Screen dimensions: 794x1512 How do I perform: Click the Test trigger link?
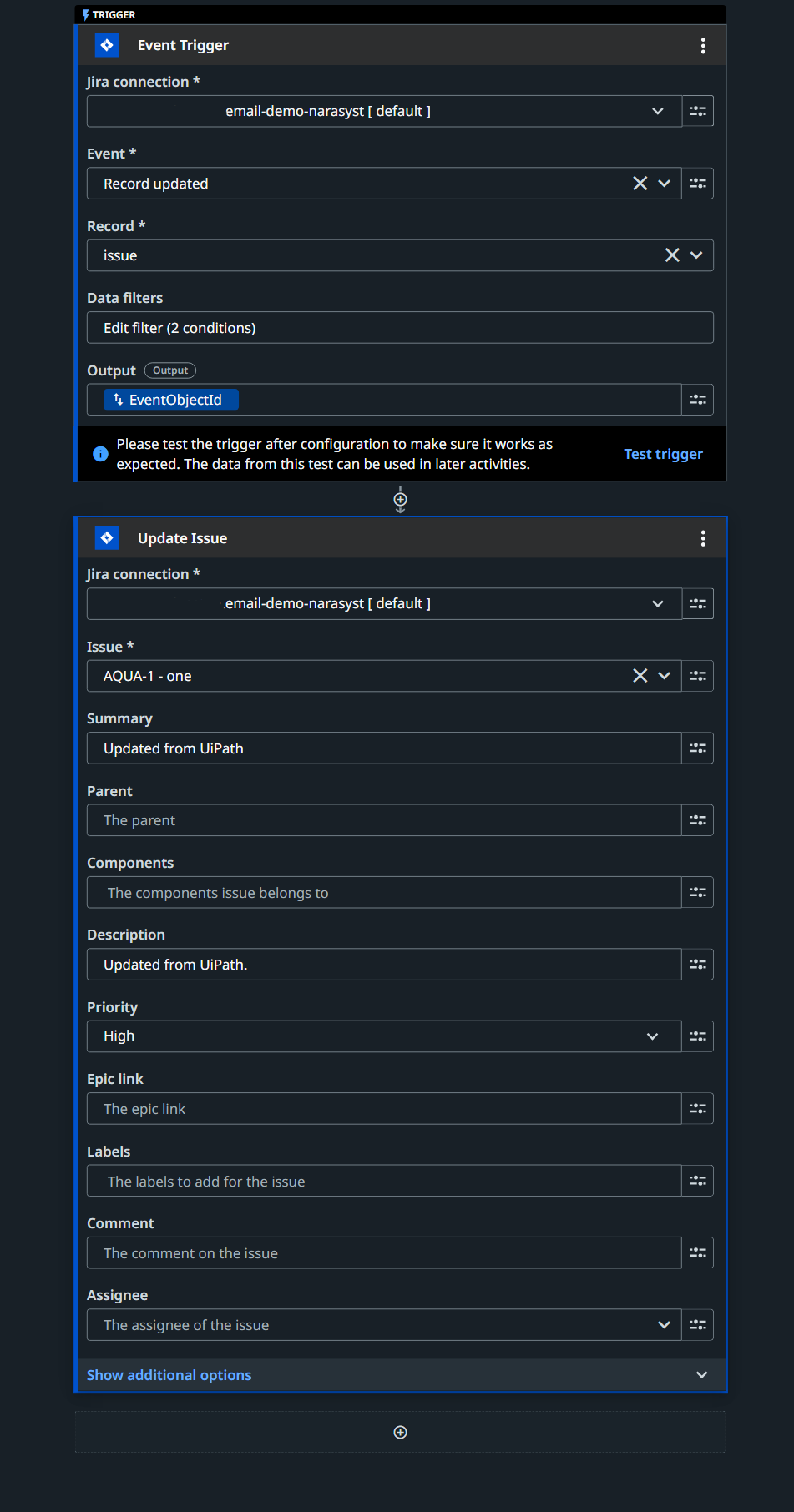pyautogui.click(x=664, y=454)
